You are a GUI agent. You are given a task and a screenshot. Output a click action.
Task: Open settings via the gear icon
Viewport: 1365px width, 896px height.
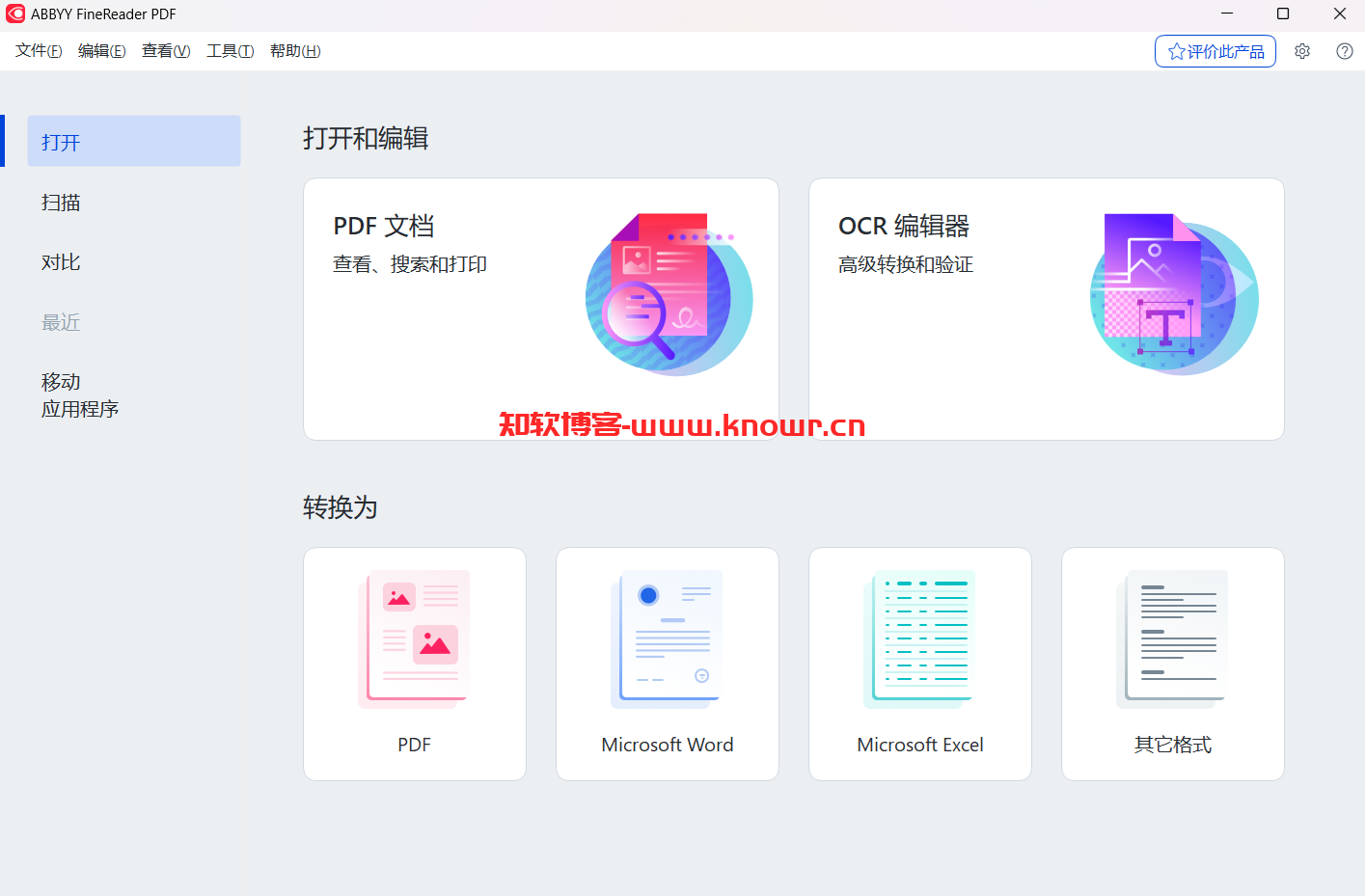pos(1302,51)
